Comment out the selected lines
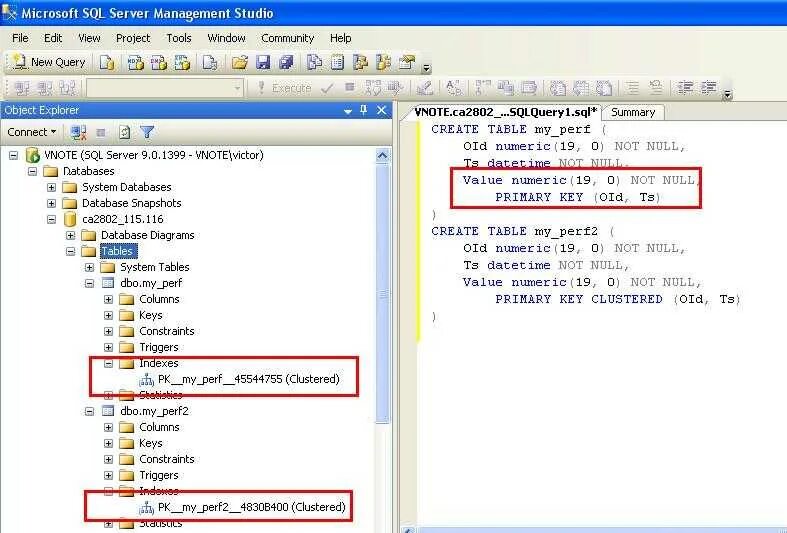787x533 pixels. 633,88
